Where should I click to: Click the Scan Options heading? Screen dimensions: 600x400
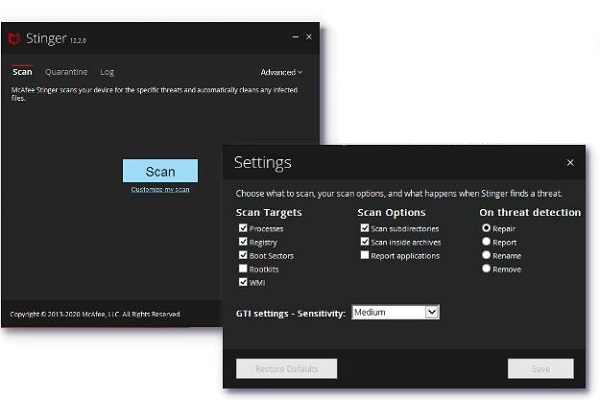pos(391,212)
